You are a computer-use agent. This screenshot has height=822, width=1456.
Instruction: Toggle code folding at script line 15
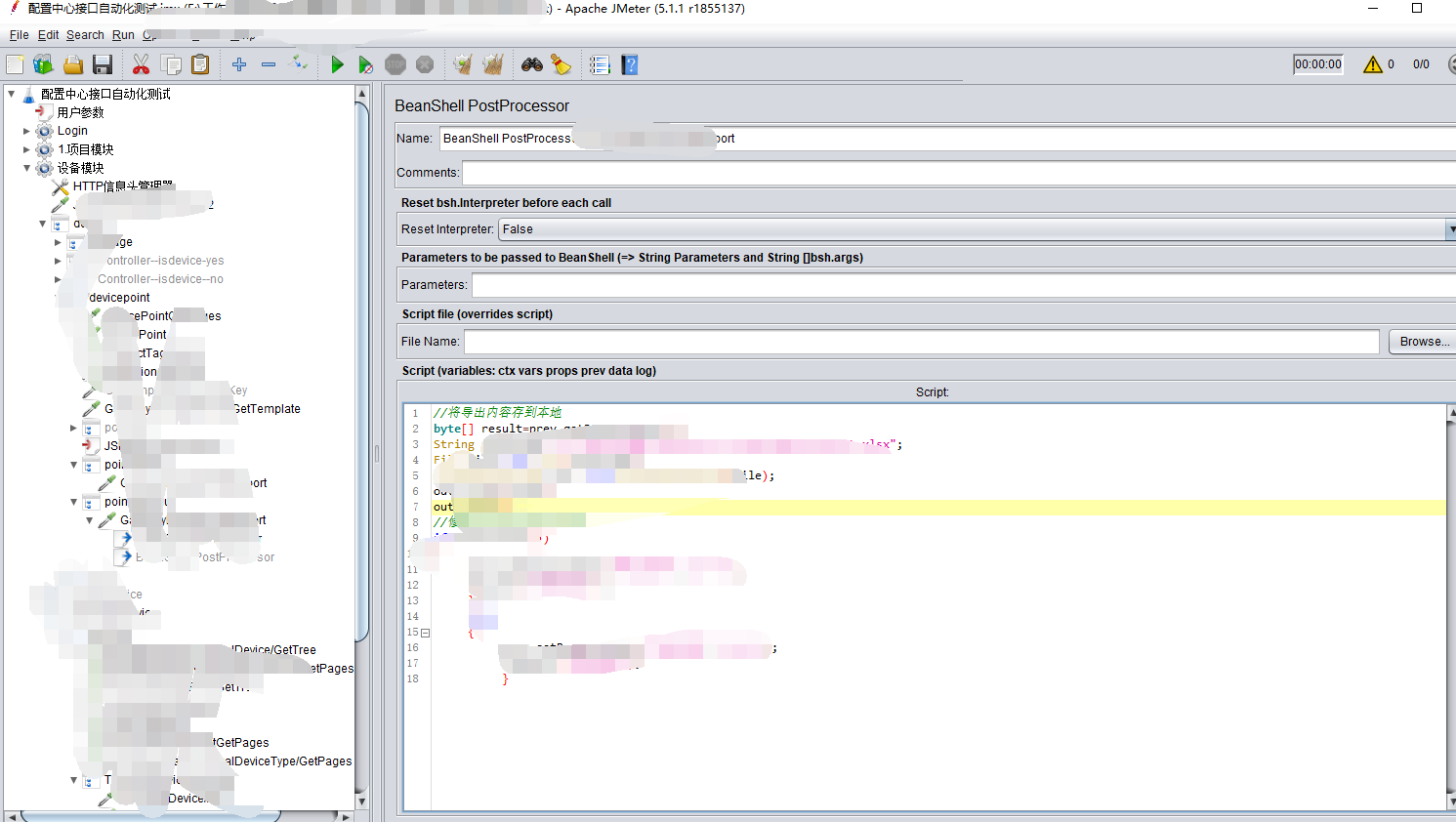point(425,633)
